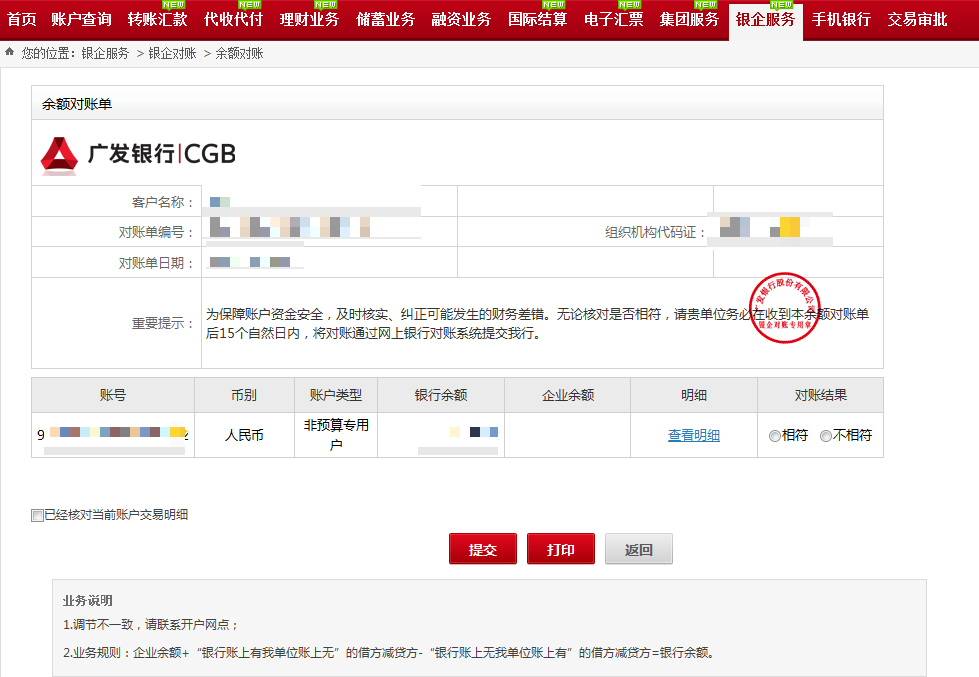Open the 交易审批 menu
Image resolution: width=979 pixels, height=677 pixels.
918,19
